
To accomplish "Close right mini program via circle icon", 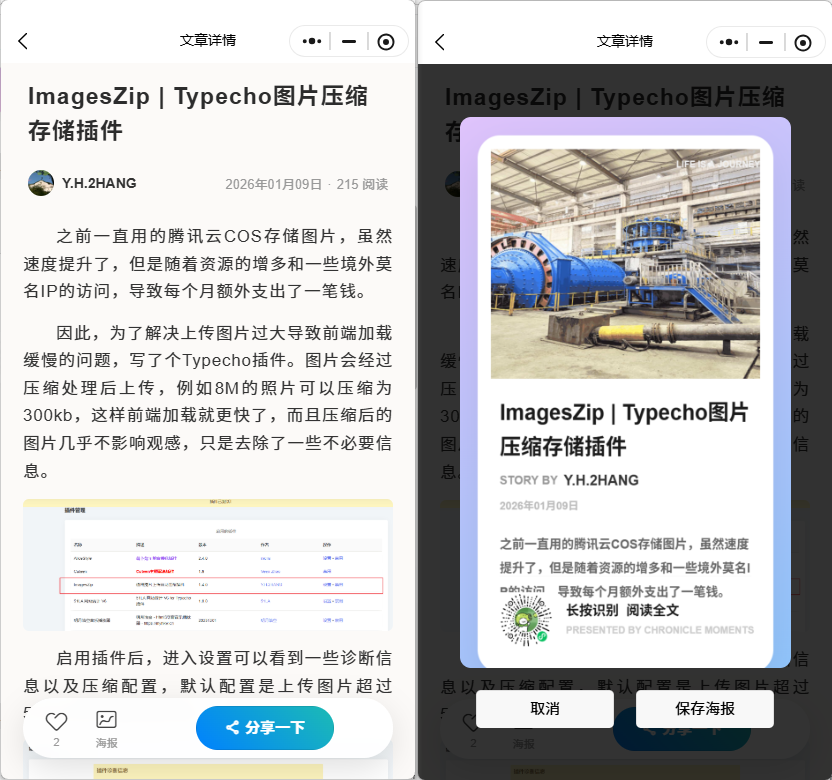I will [803, 41].
